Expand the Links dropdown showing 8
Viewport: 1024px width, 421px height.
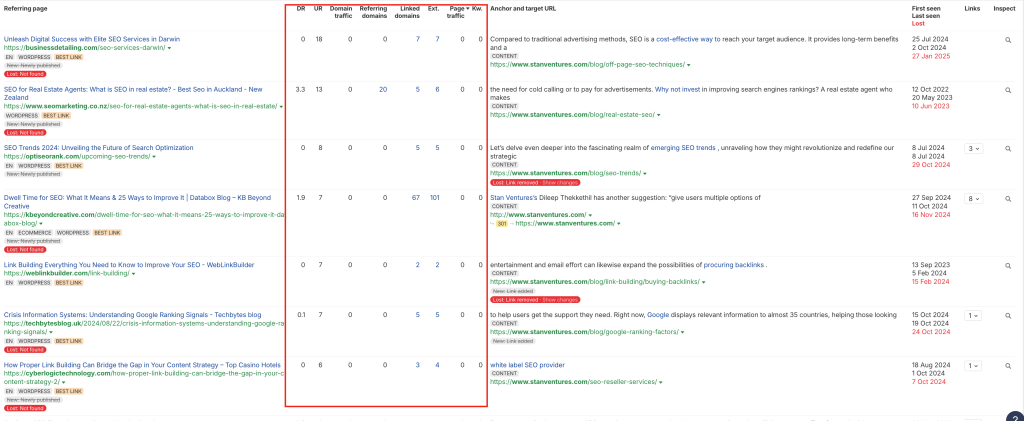[x=971, y=198]
